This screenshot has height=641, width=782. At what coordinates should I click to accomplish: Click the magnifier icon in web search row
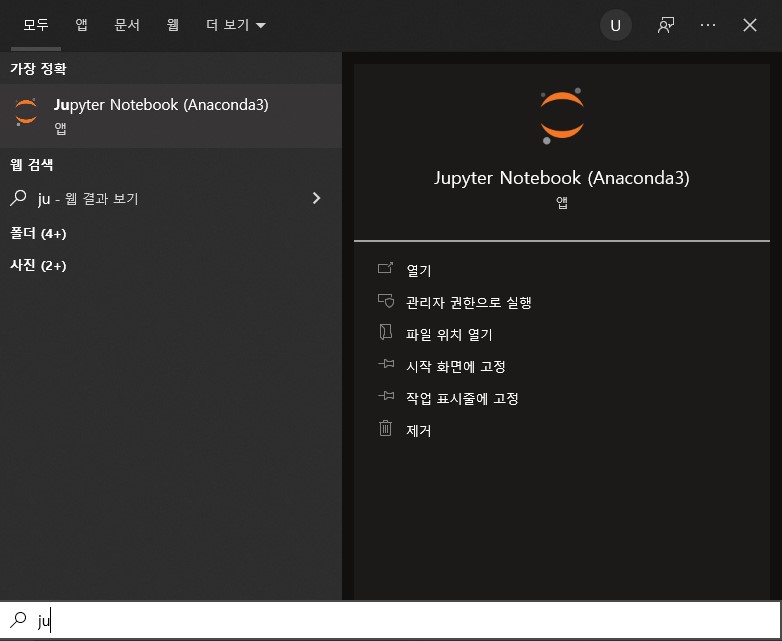18,198
